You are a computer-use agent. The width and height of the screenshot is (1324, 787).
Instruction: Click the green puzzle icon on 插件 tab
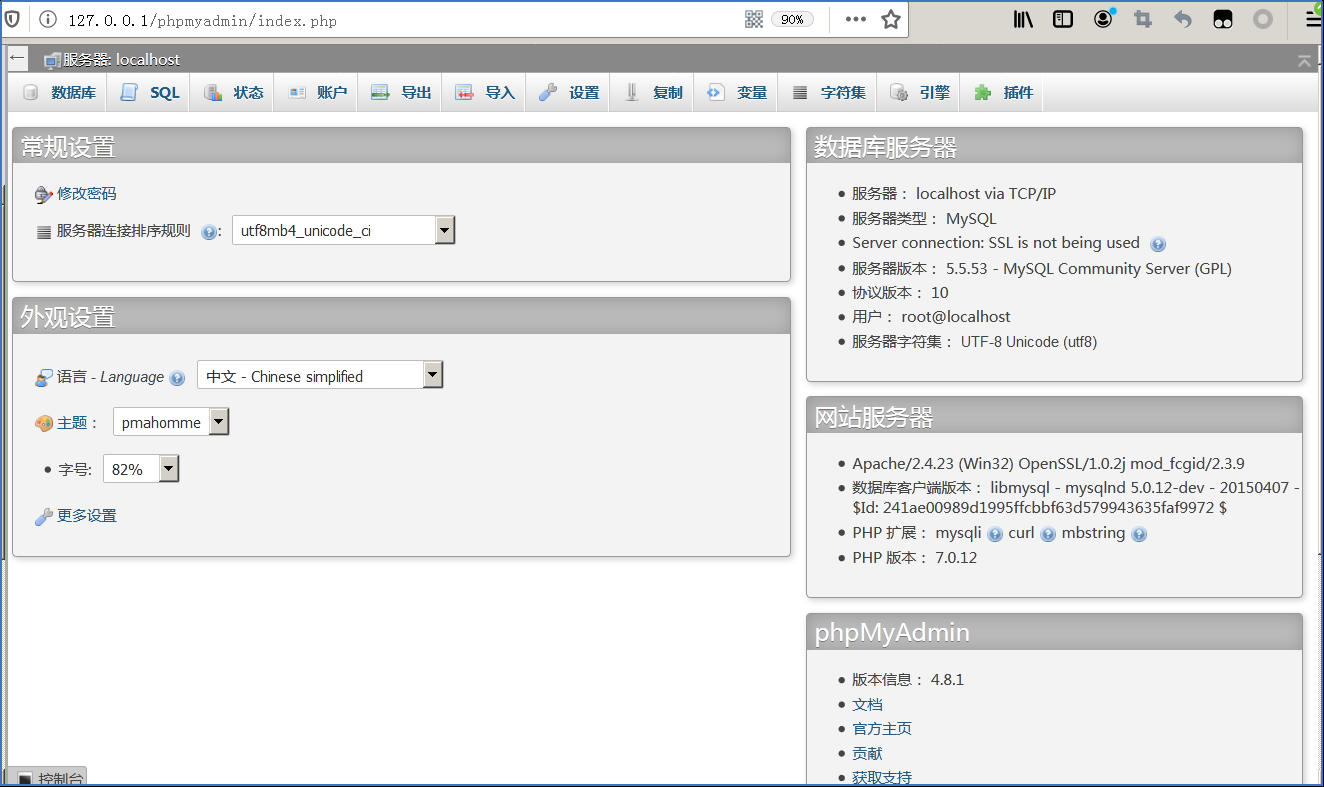click(x=983, y=92)
